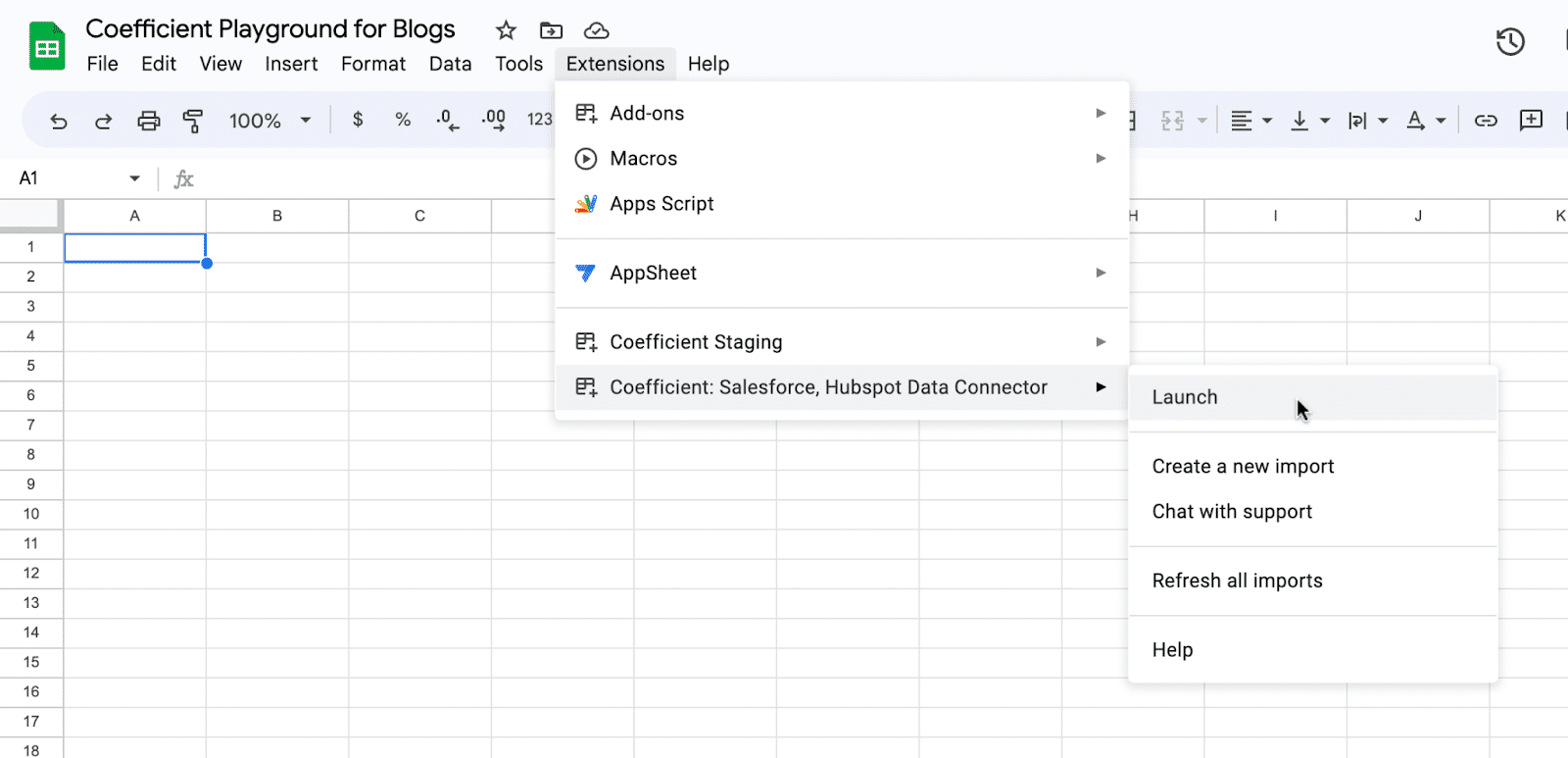Expand the Name box dropdown arrow
Screen dimensions: 1568x758
tap(134, 178)
